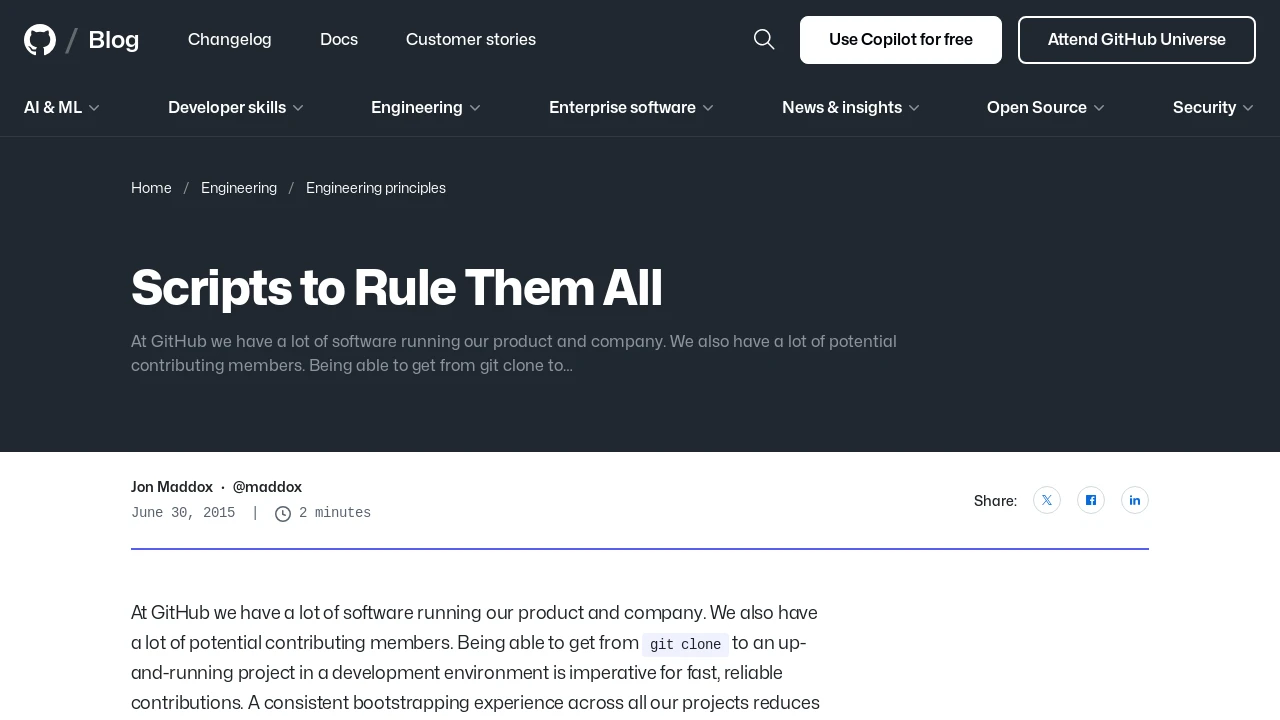Open Customer stories navigation item
Image resolution: width=1280 pixels, height=720 pixels.
[x=471, y=40]
